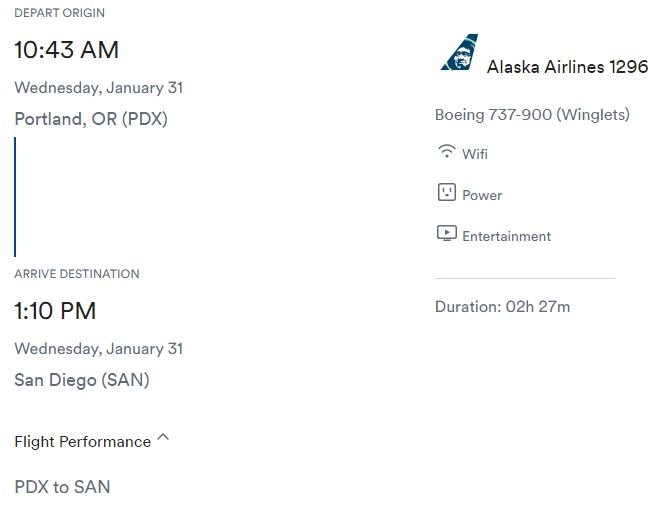
Task: Click the 1:10 PM arrival time
Action: click(x=55, y=311)
